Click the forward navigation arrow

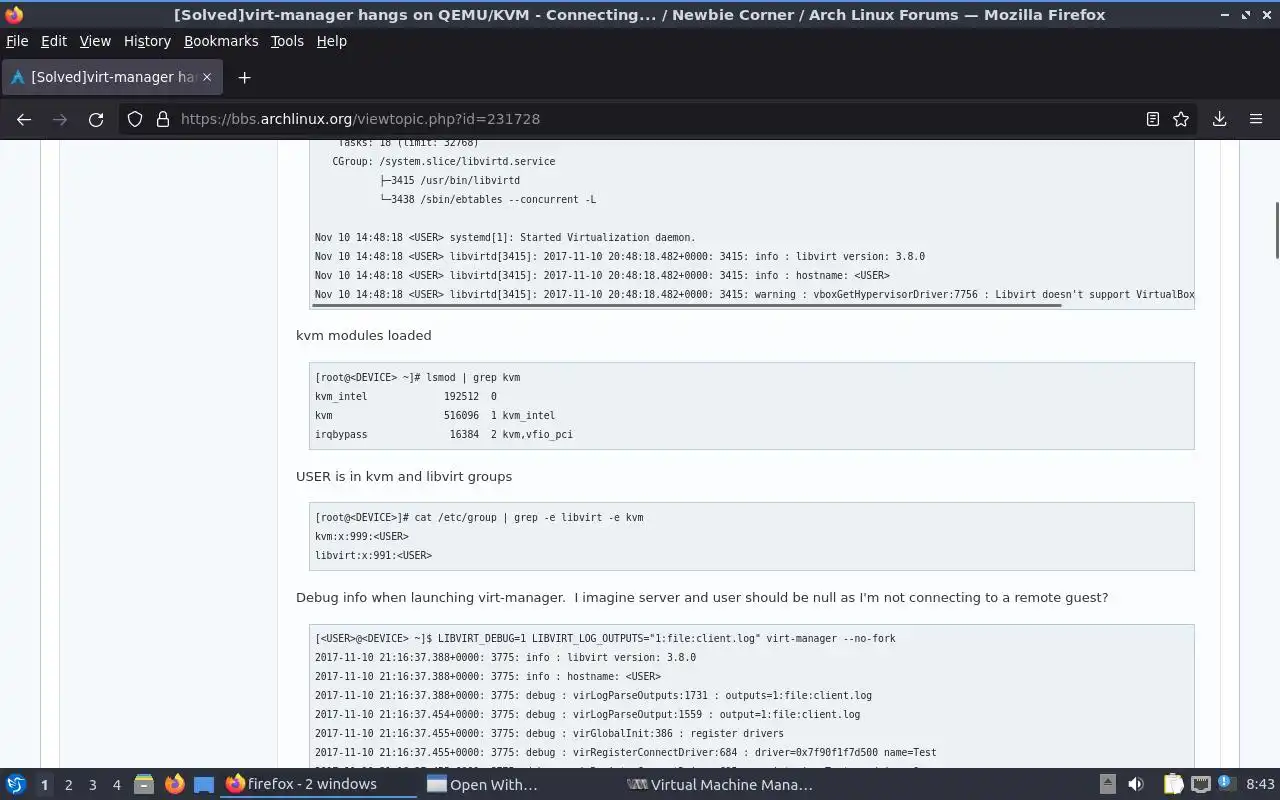coord(60,119)
